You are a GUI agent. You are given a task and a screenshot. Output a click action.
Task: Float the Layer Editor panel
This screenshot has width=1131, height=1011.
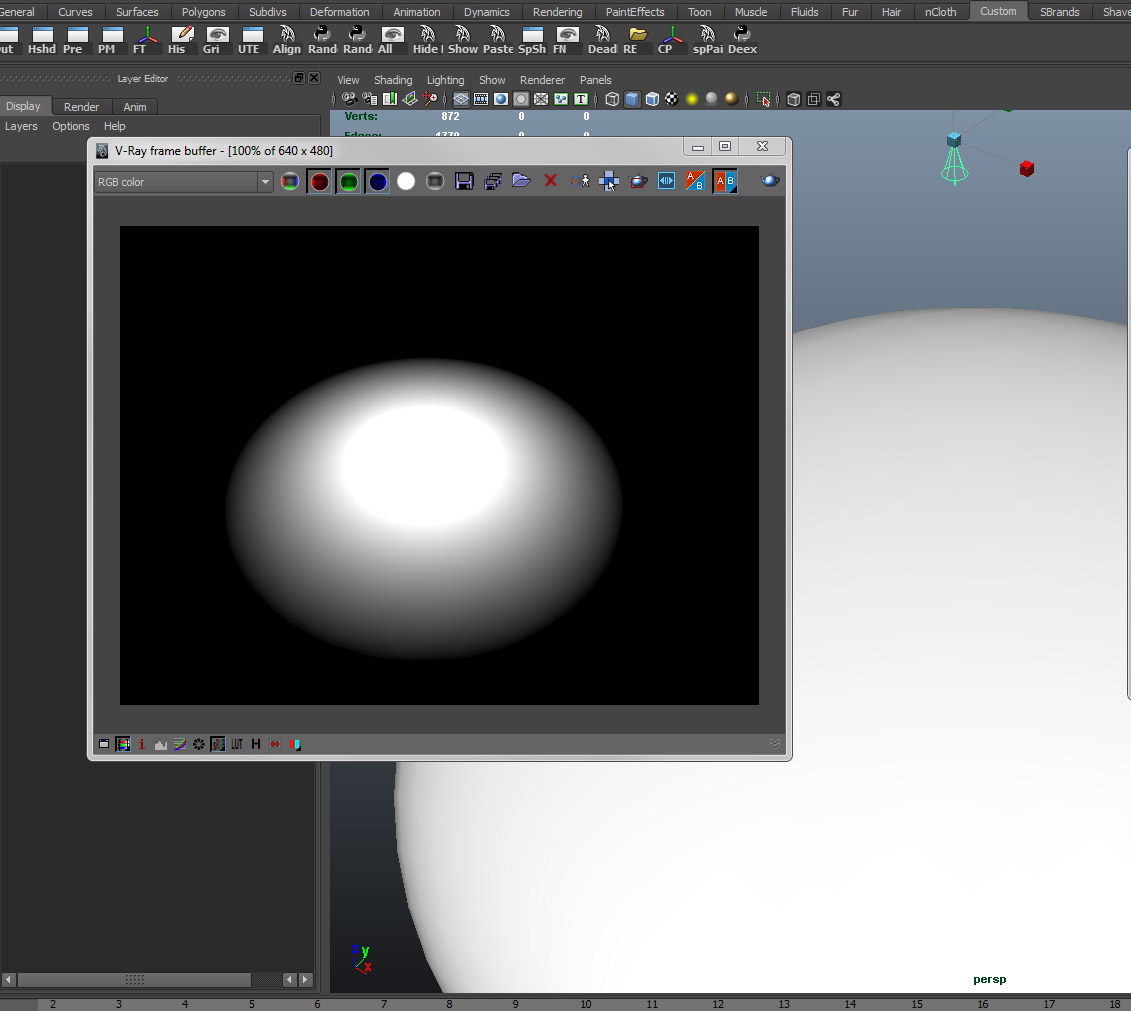[x=299, y=78]
